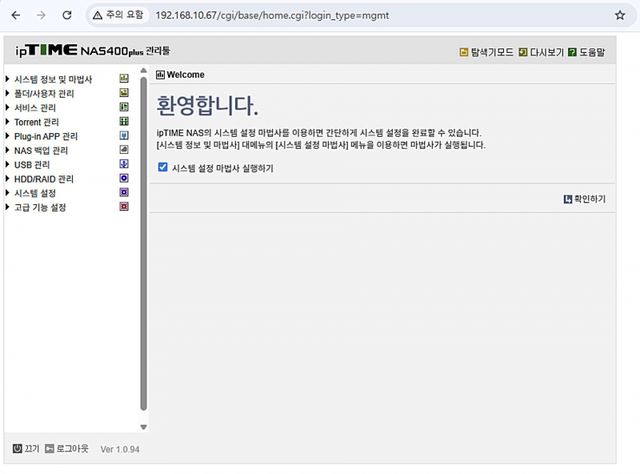The width and height of the screenshot is (640, 474).
Task: Expand the Plug-in APP 관리 tree arrow
Action: 8,136
